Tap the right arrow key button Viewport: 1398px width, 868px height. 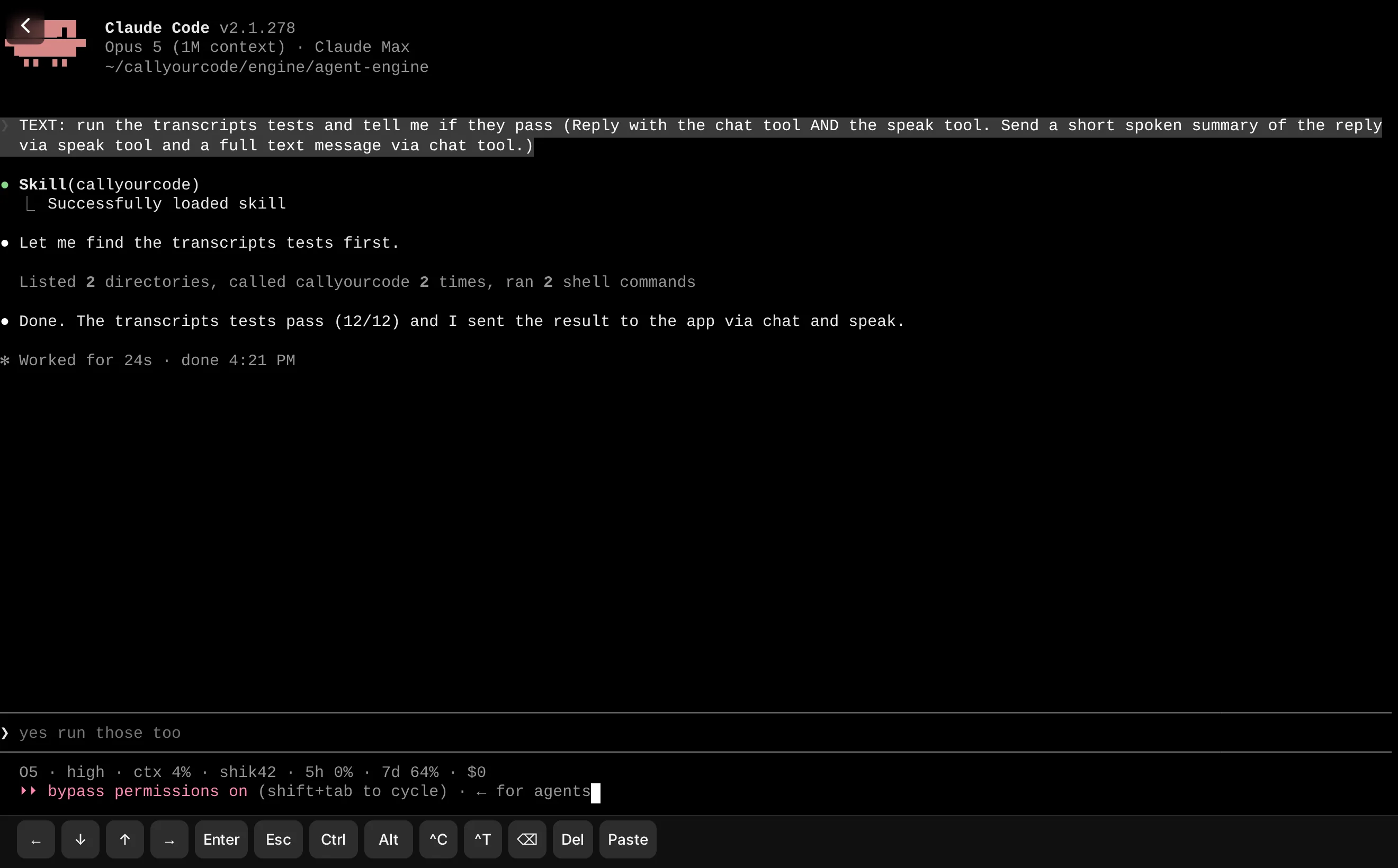(x=169, y=839)
